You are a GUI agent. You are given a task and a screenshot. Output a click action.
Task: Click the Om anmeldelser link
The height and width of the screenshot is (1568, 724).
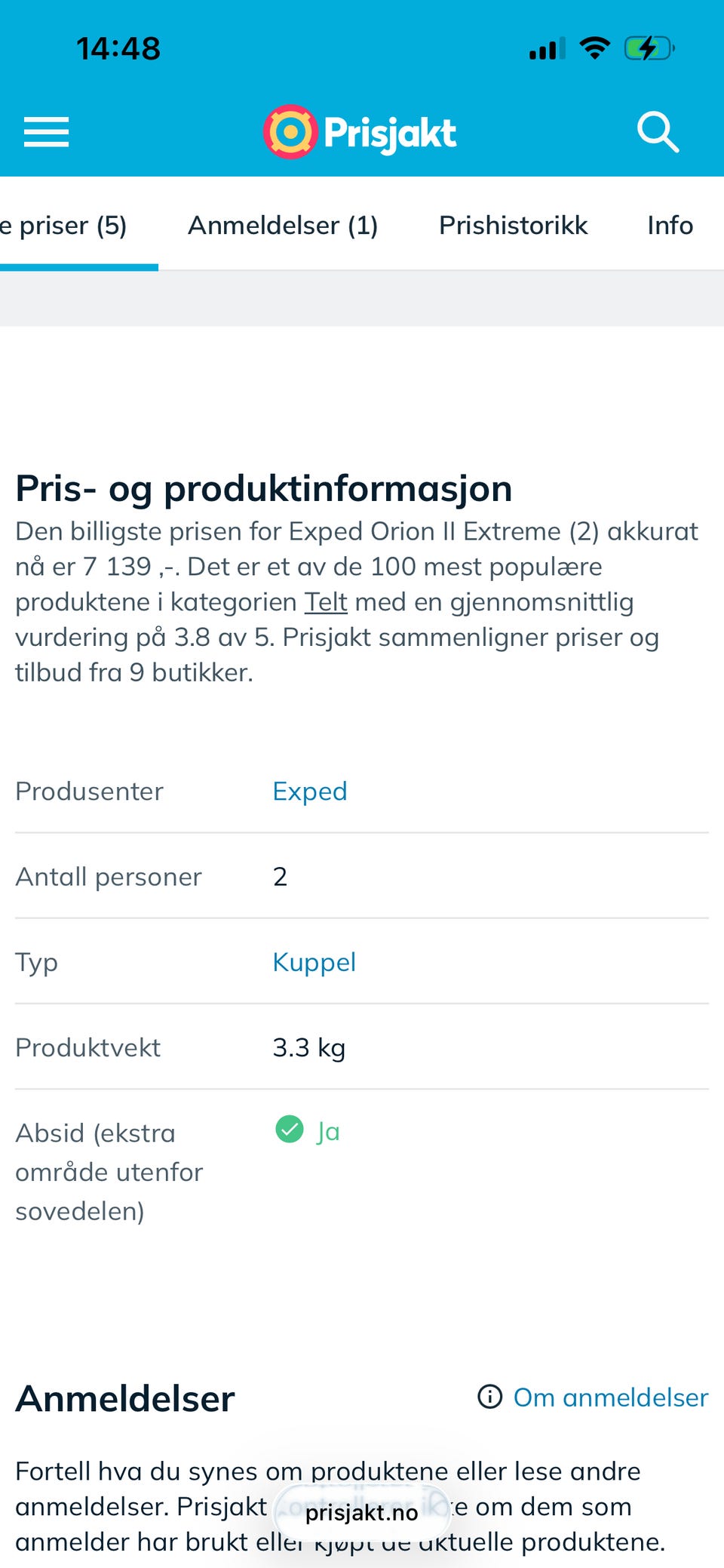click(610, 1397)
